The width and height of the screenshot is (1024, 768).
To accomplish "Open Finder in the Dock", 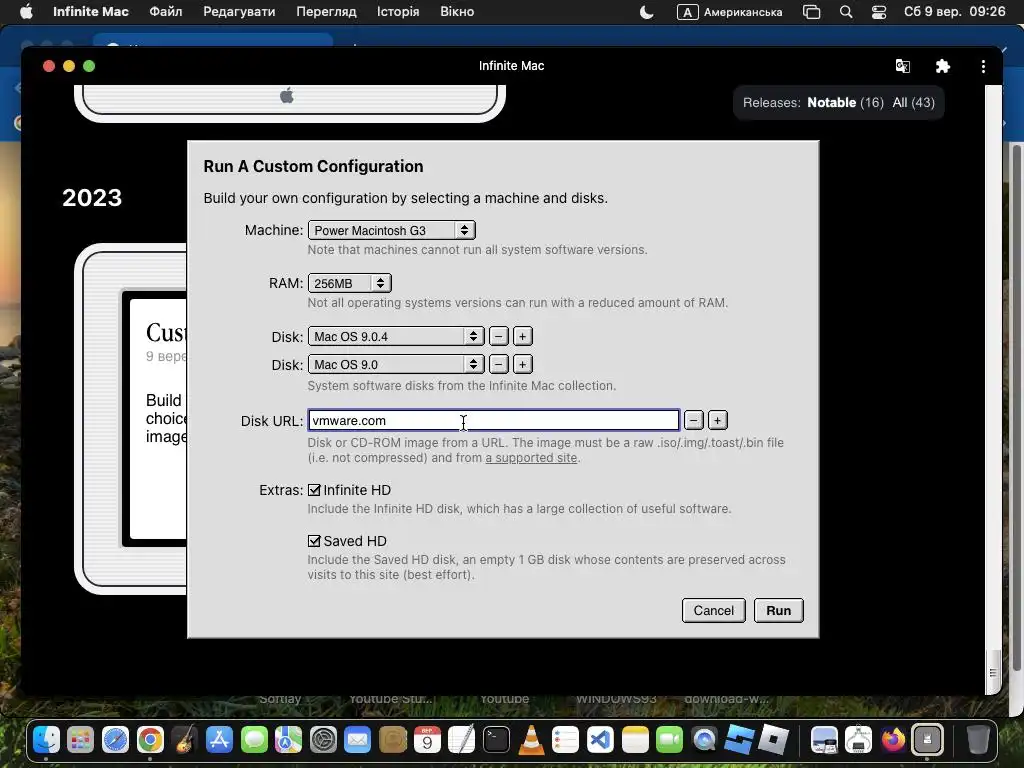I will [46, 740].
